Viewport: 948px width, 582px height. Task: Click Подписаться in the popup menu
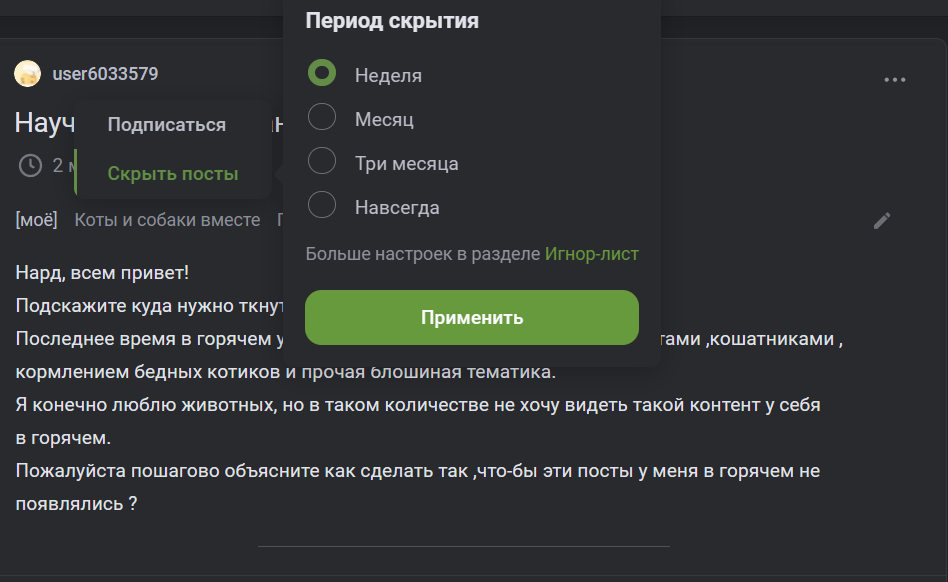[166, 125]
